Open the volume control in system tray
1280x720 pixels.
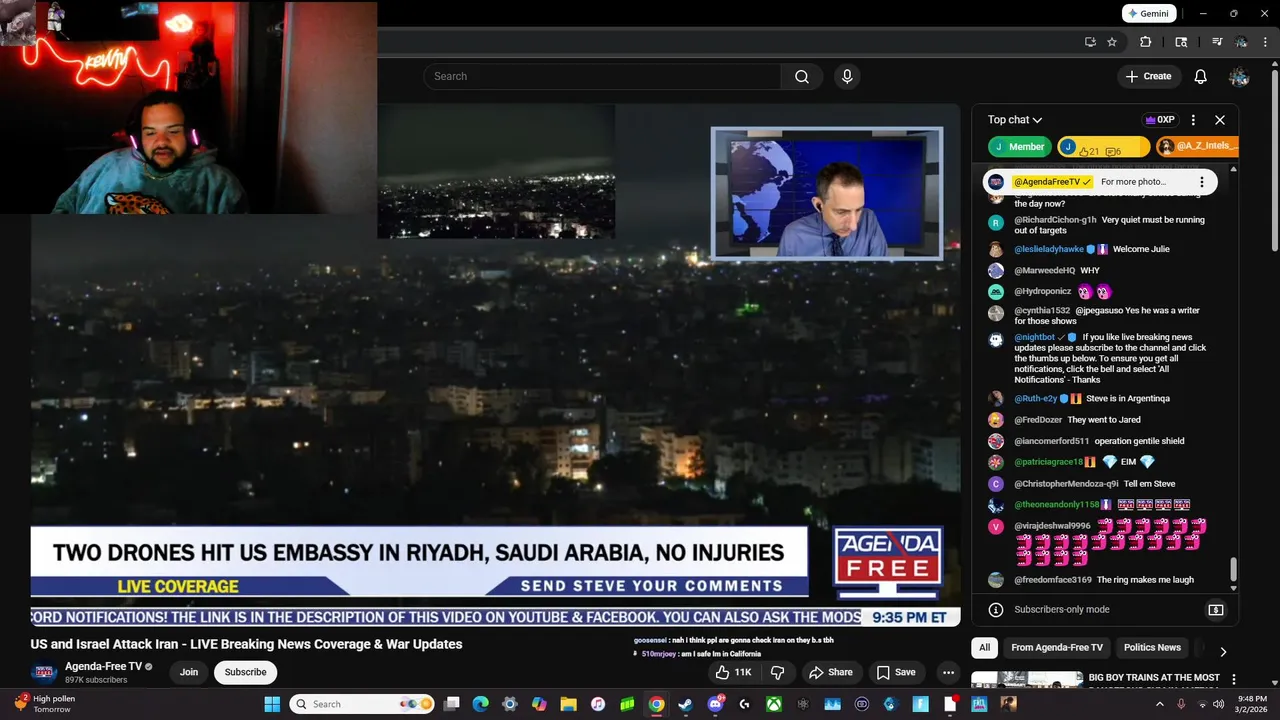click(x=1218, y=704)
